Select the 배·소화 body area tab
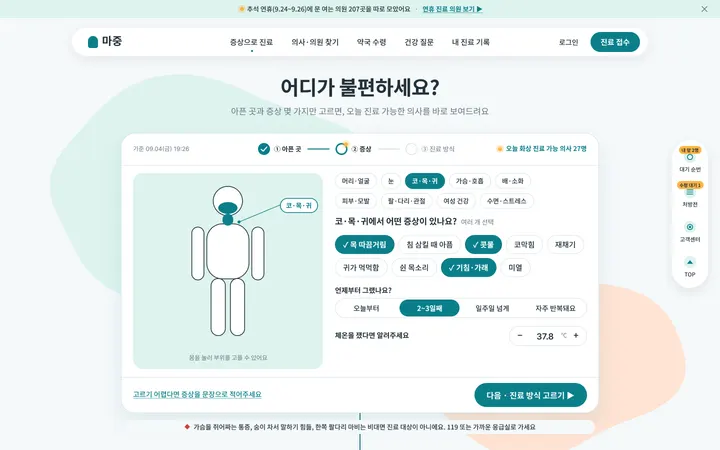Screen dimensions: 720x450 click(513, 181)
